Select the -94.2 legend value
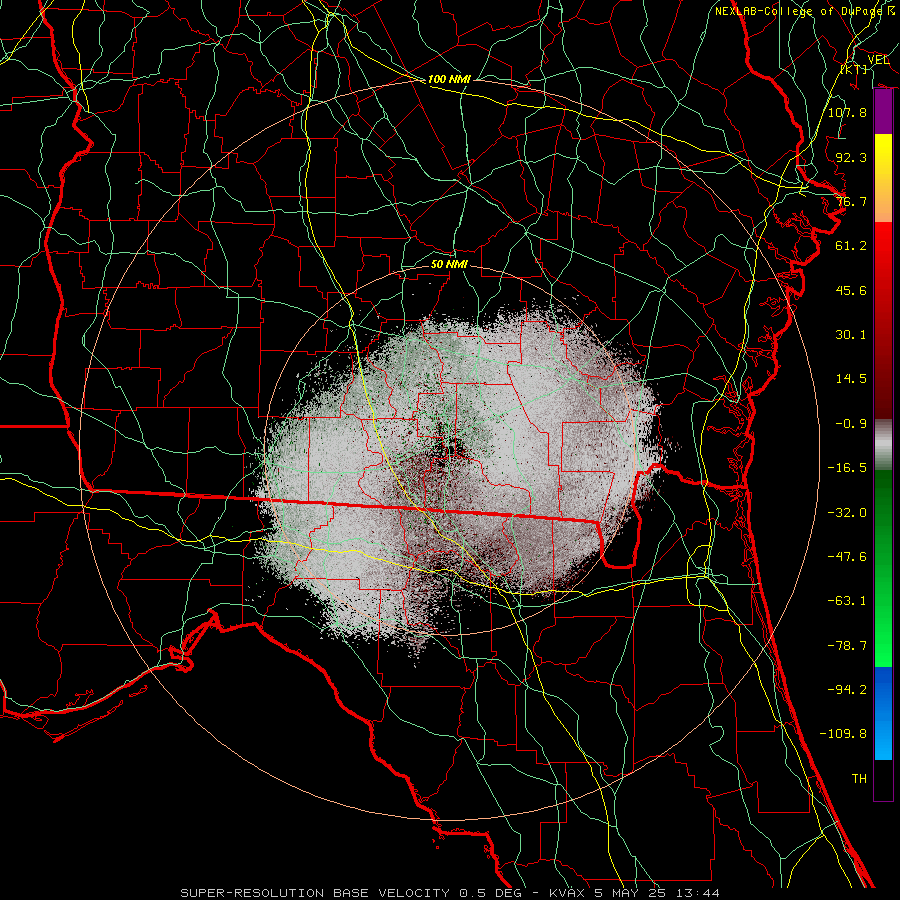Image resolution: width=900 pixels, height=900 pixels. (847, 690)
